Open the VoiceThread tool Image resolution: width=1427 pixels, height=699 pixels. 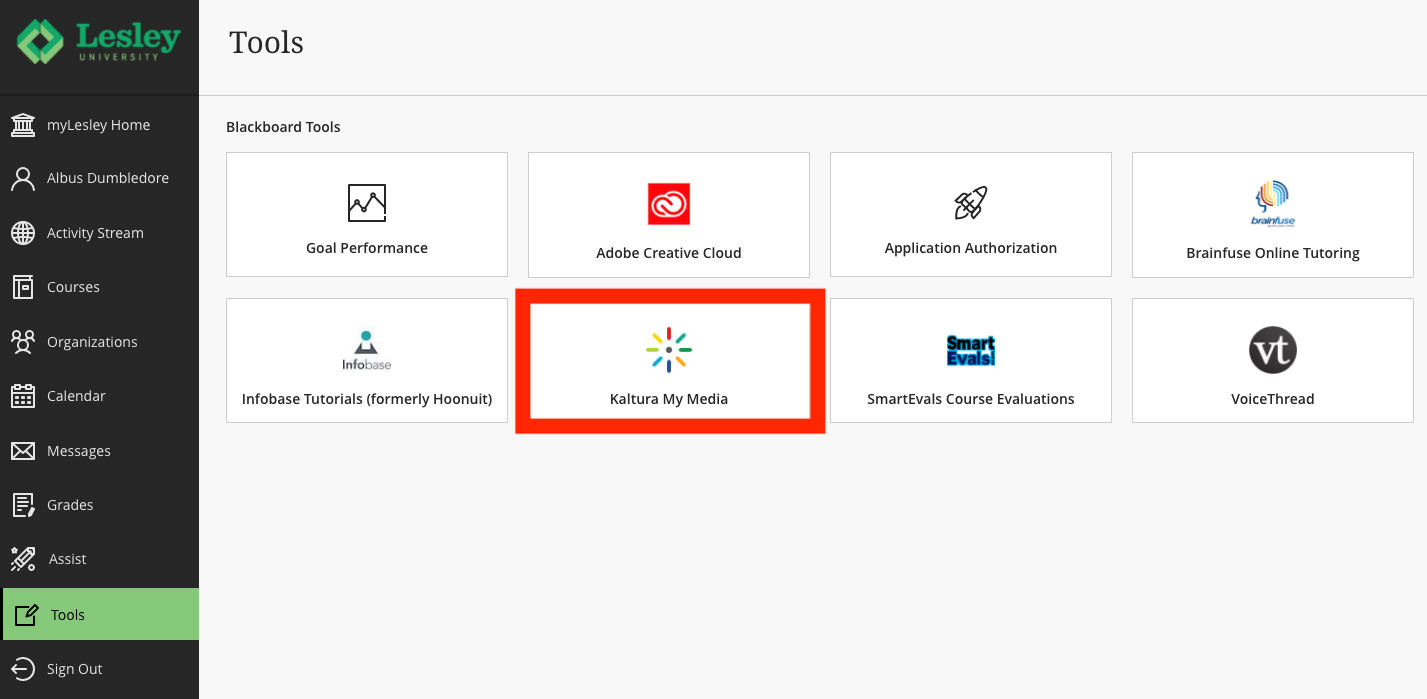(1273, 360)
